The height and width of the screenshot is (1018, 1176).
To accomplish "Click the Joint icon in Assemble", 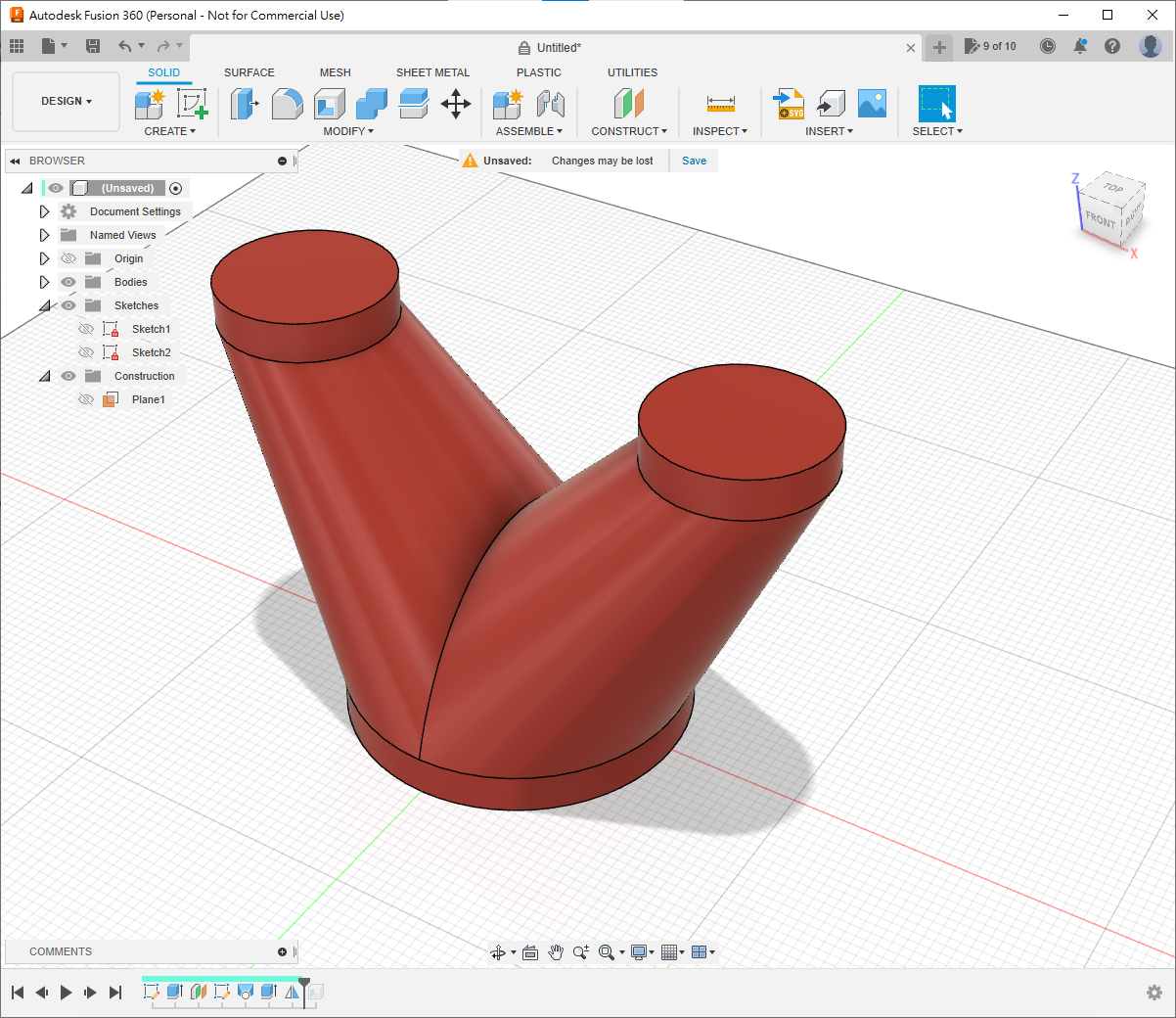I will click(x=551, y=103).
